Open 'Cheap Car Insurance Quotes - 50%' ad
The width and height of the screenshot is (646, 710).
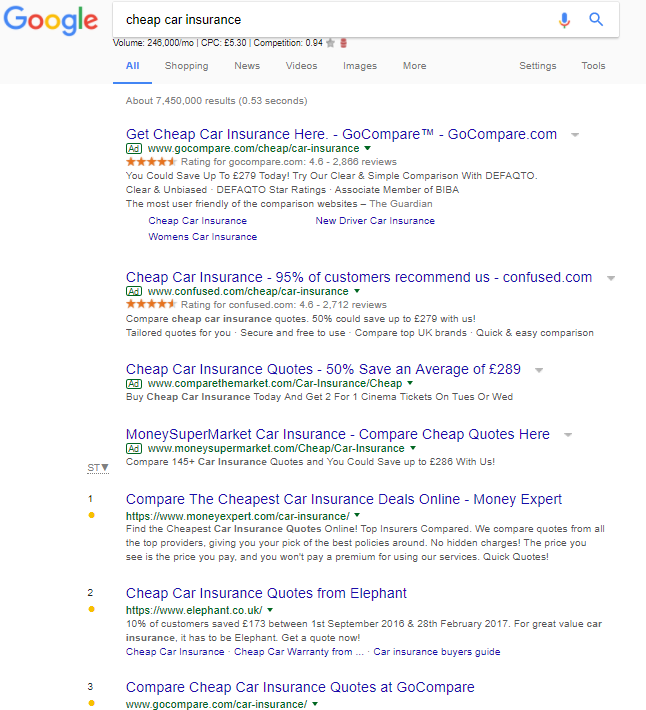click(323, 369)
